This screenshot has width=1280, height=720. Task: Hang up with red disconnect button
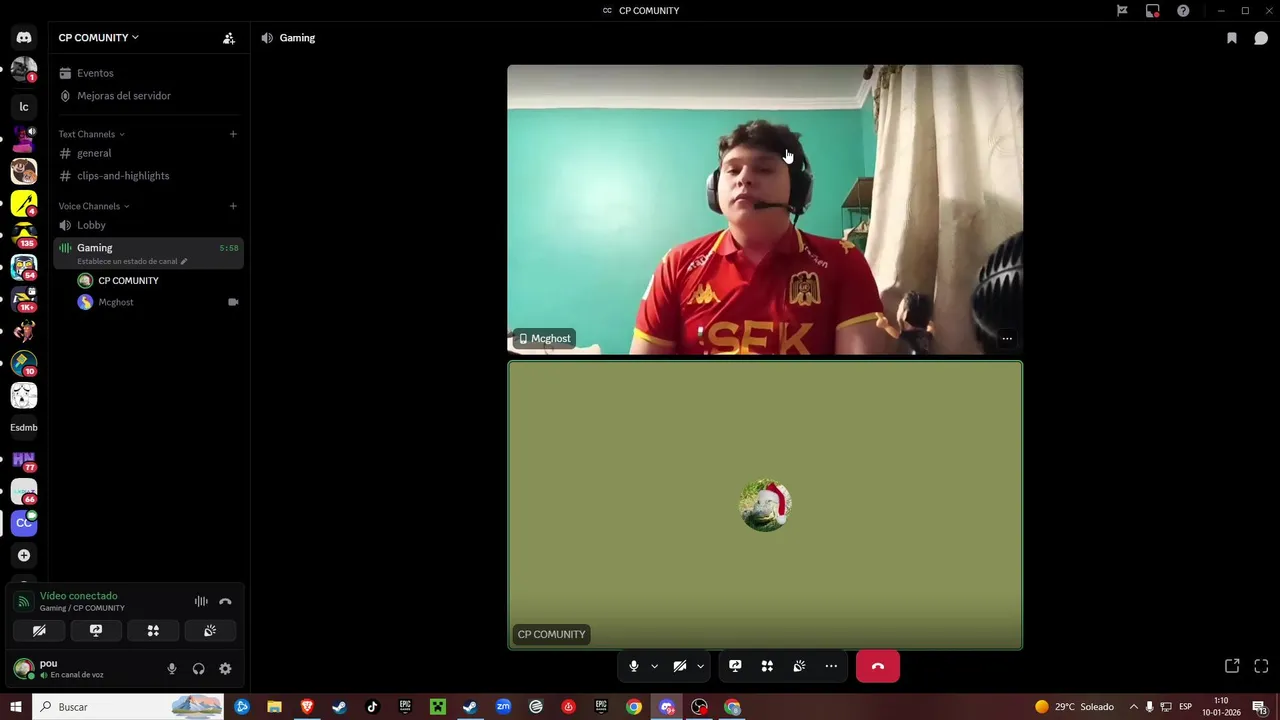click(878, 666)
